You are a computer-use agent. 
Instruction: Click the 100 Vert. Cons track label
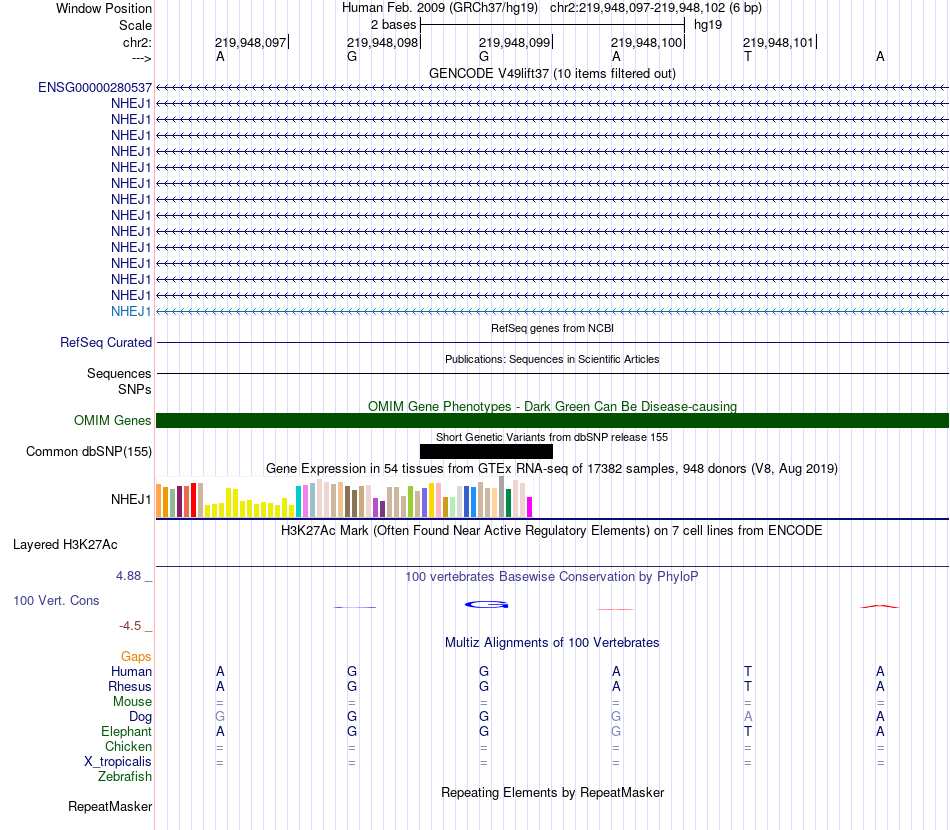click(56, 600)
